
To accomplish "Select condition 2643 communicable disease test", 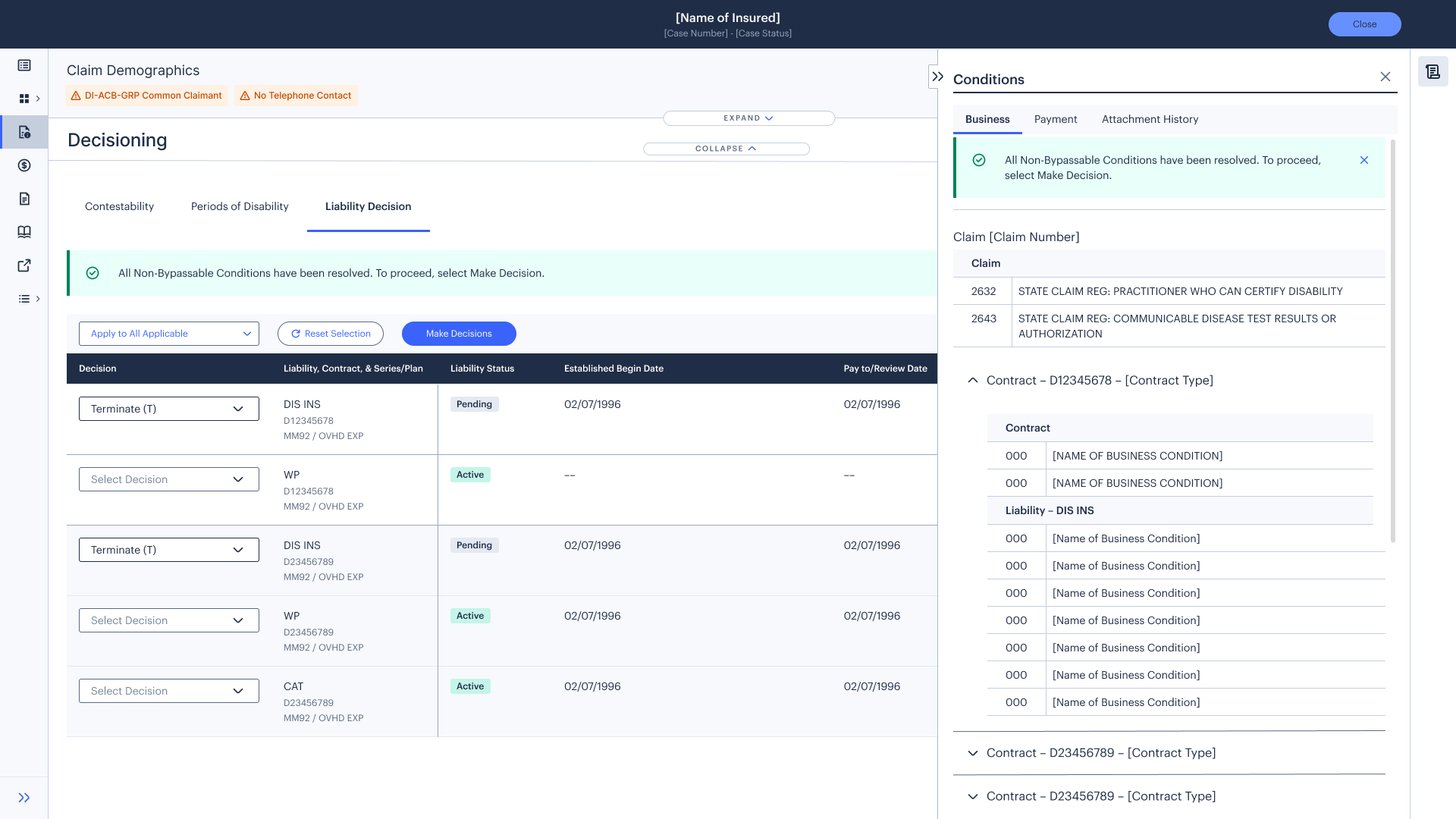I will 1169,326.
